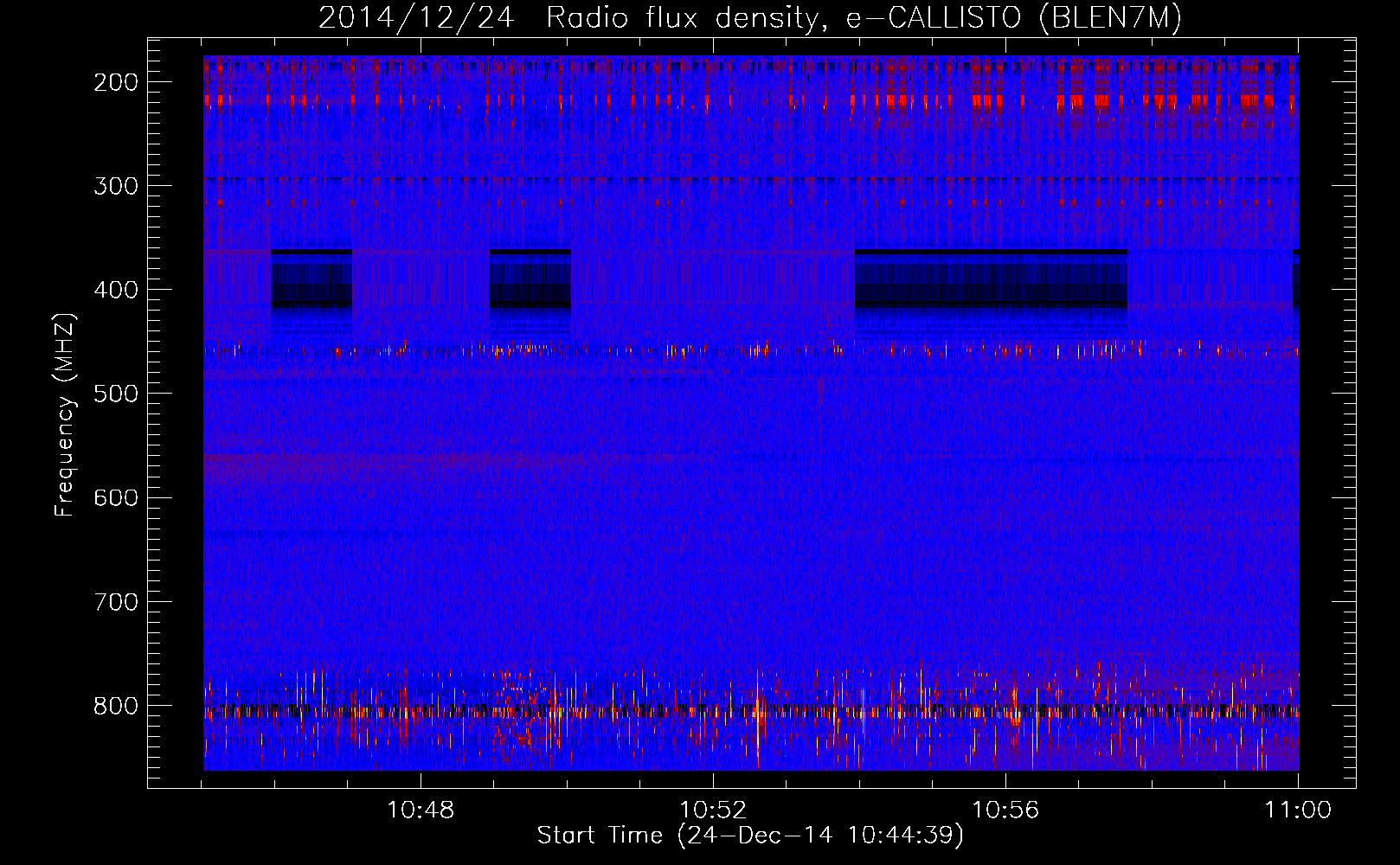This screenshot has height=865, width=1400.
Task: Click the 'Start Time (24-Dec-14 10:44:39)' label
Action: point(750,836)
